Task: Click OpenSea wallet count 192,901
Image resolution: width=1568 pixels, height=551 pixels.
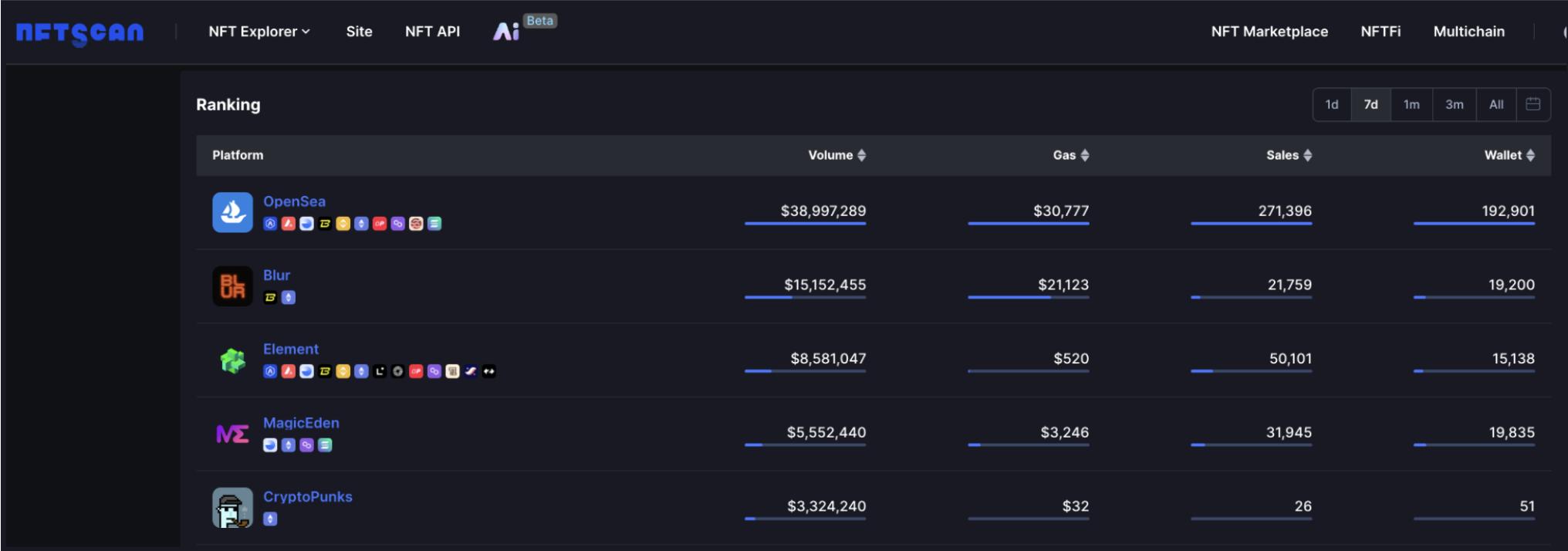Action: (x=1508, y=211)
